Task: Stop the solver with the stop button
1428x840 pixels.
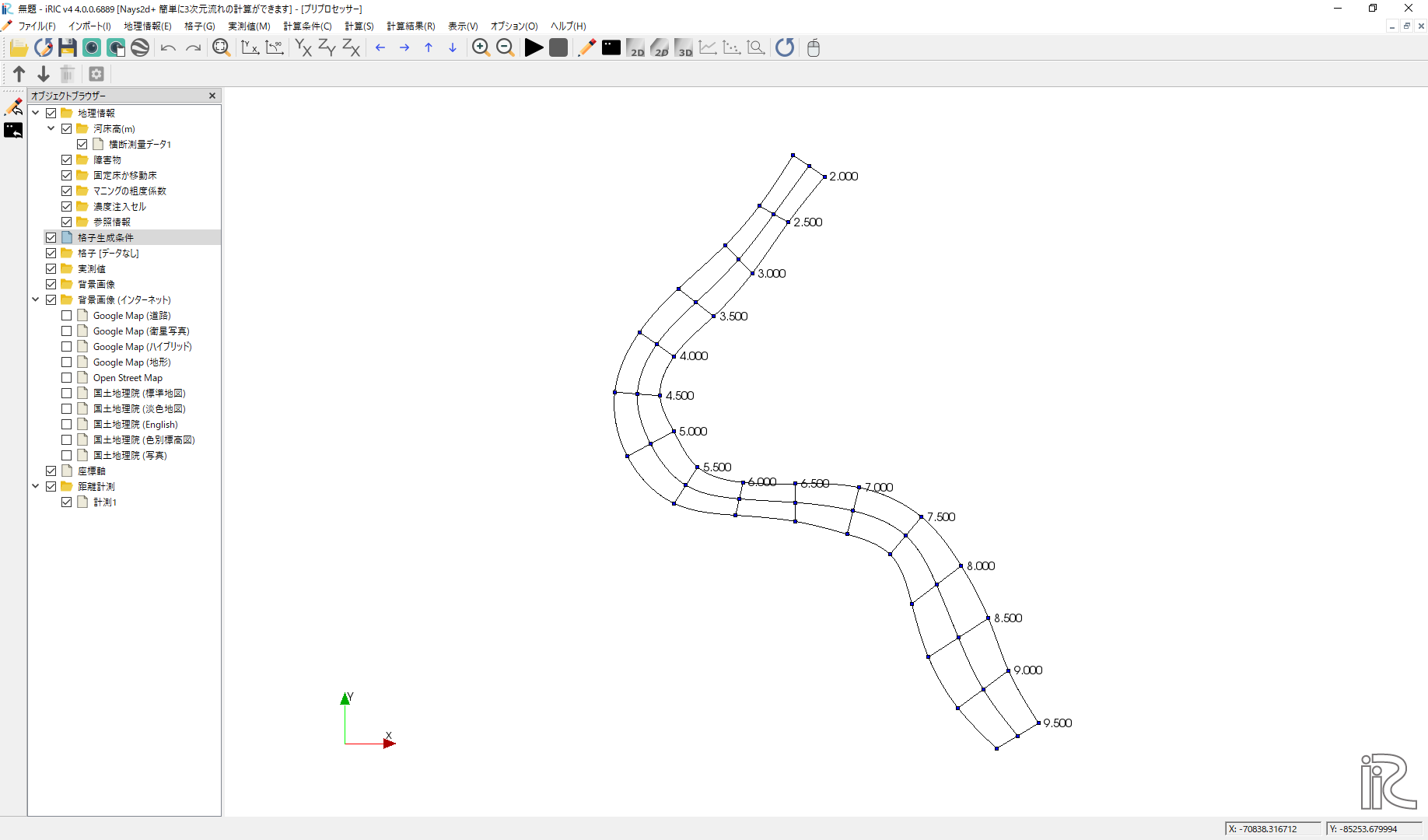Action: tap(558, 48)
